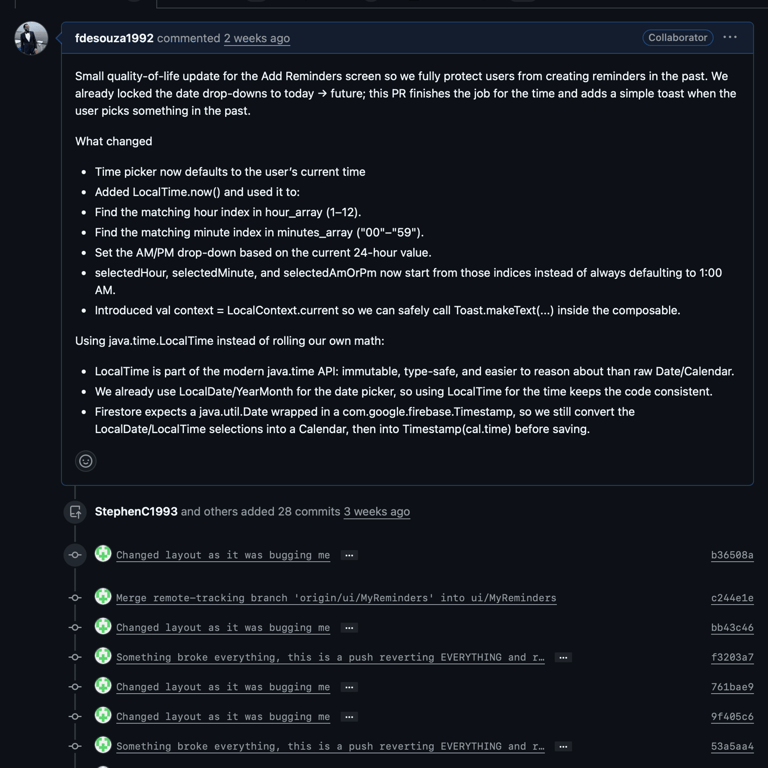The width and height of the screenshot is (768, 768).
Task: Expand the commit description for 761bae9
Action: click(349, 687)
